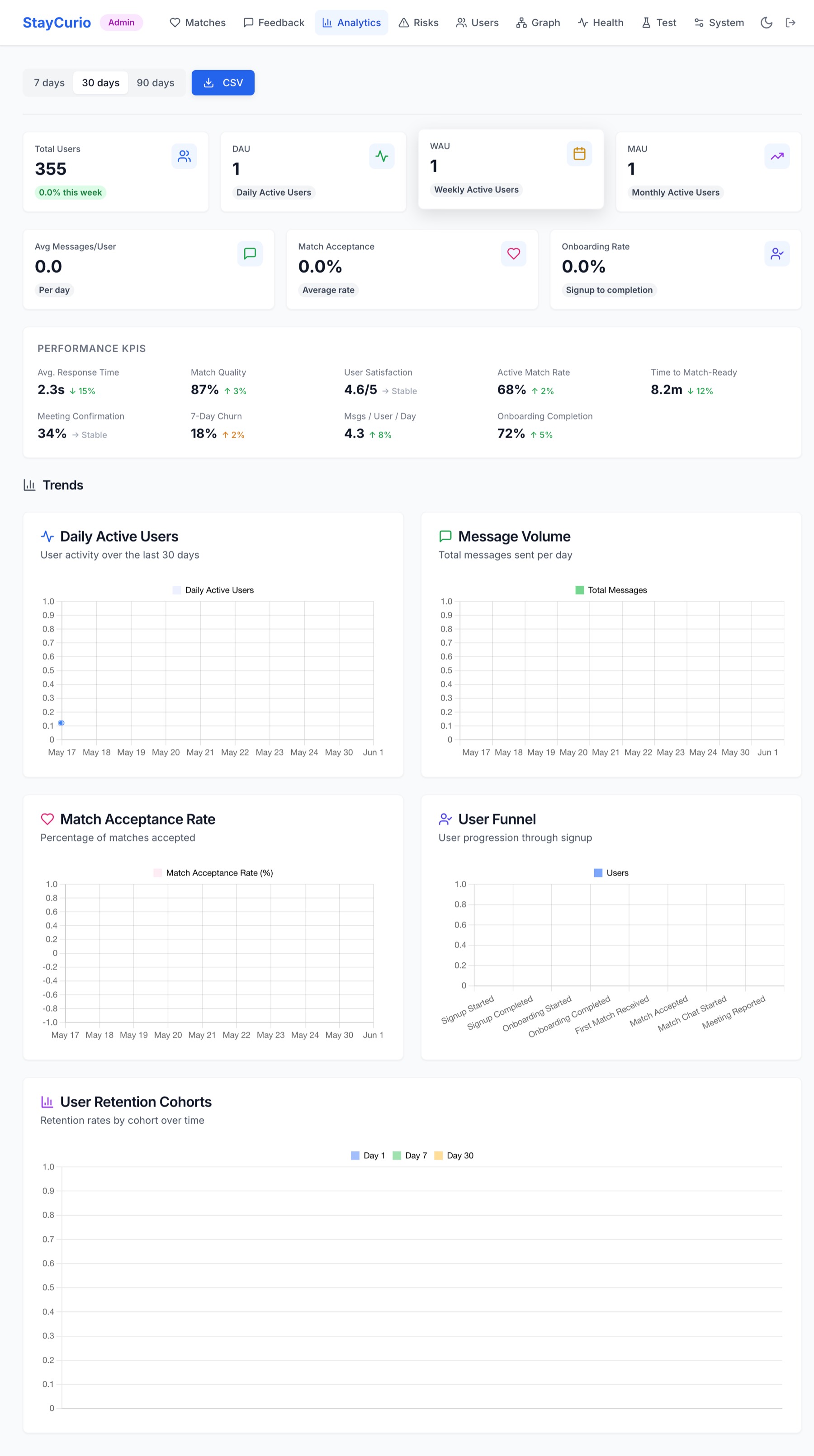
Task: Click the logout icon in header
Action: [791, 23]
